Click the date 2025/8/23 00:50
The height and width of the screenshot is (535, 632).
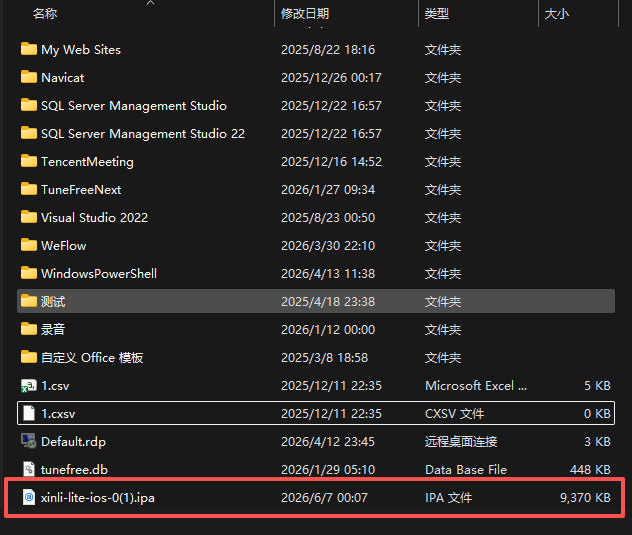click(328, 218)
